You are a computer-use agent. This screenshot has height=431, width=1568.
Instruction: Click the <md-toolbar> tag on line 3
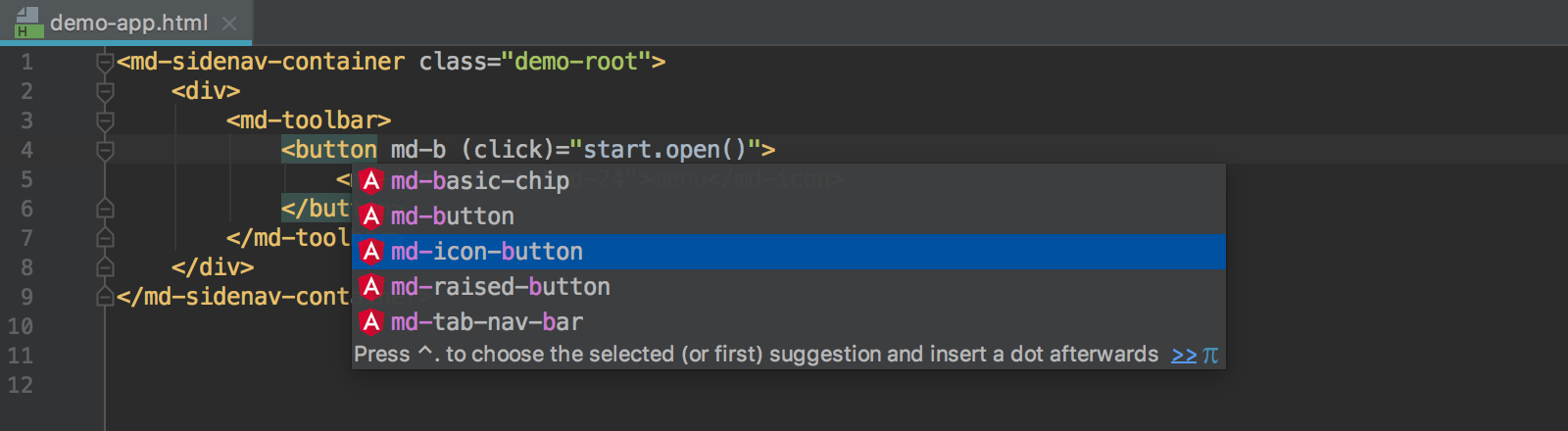pyautogui.click(x=309, y=120)
